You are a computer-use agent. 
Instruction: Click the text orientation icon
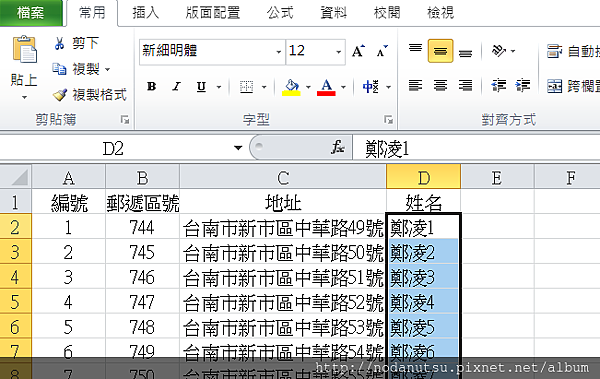(499, 51)
